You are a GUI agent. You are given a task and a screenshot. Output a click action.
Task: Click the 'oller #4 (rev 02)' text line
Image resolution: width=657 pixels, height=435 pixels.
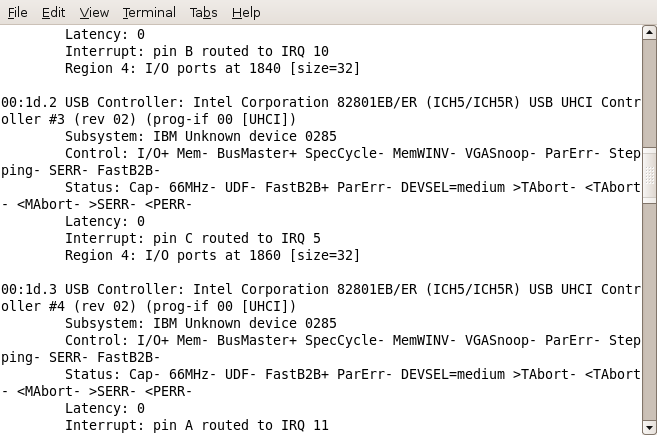click(148, 306)
